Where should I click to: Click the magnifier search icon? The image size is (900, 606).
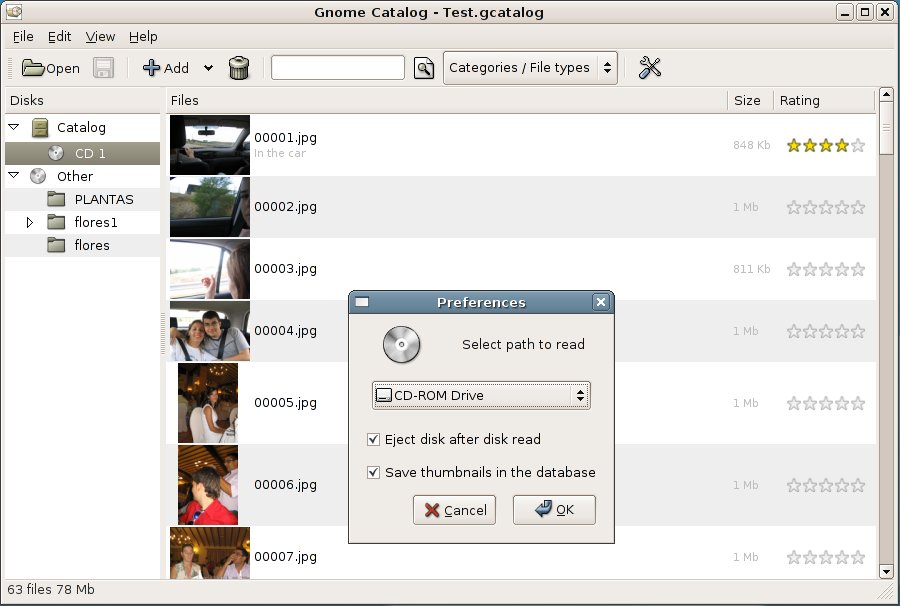(424, 68)
